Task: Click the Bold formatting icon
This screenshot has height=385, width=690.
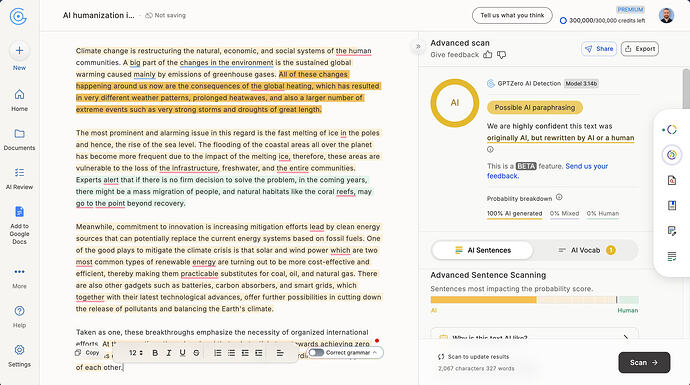Action: point(155,353)
